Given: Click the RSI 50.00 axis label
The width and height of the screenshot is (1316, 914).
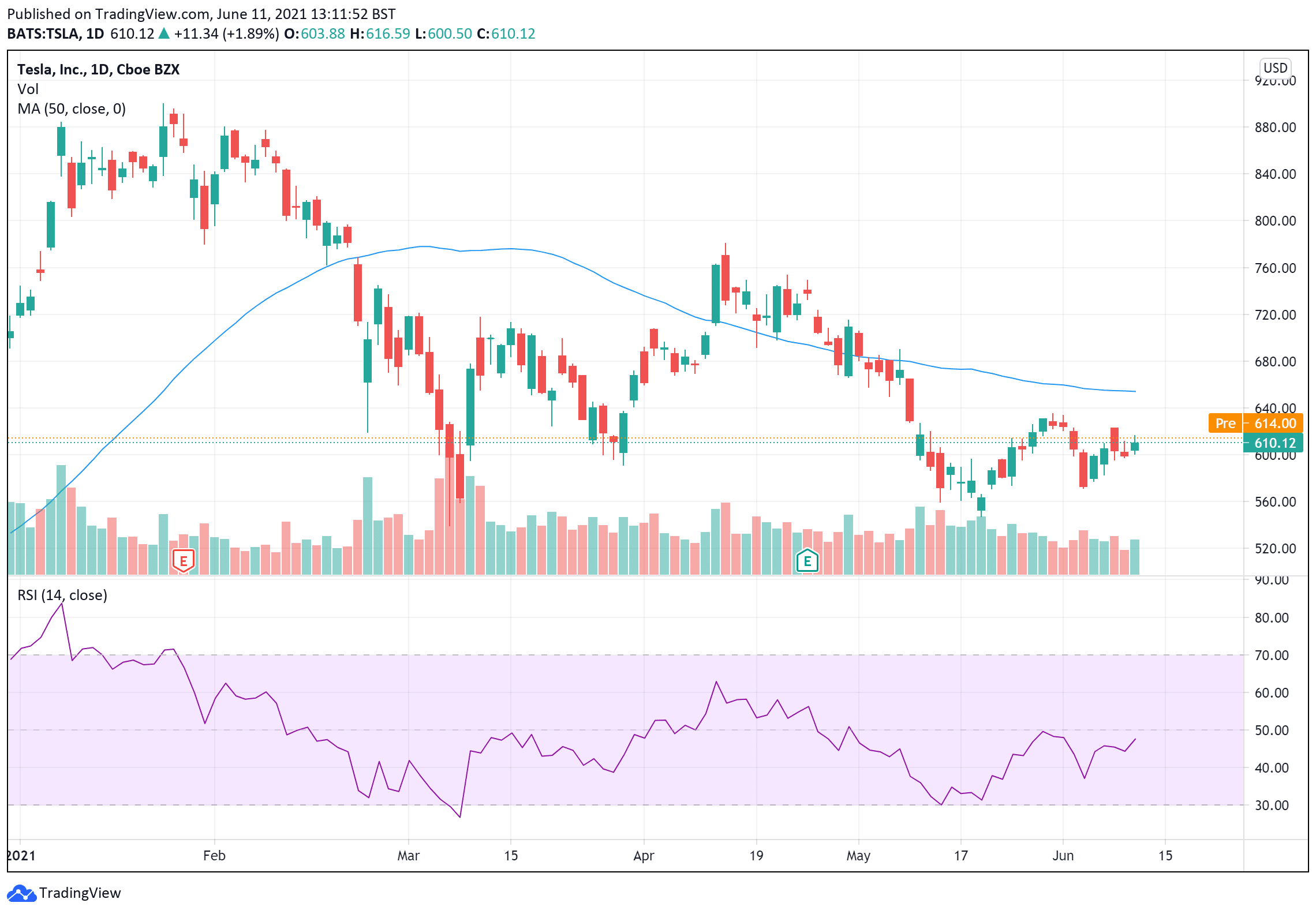Looking at the screenshot, I should tap(1272, 730).
